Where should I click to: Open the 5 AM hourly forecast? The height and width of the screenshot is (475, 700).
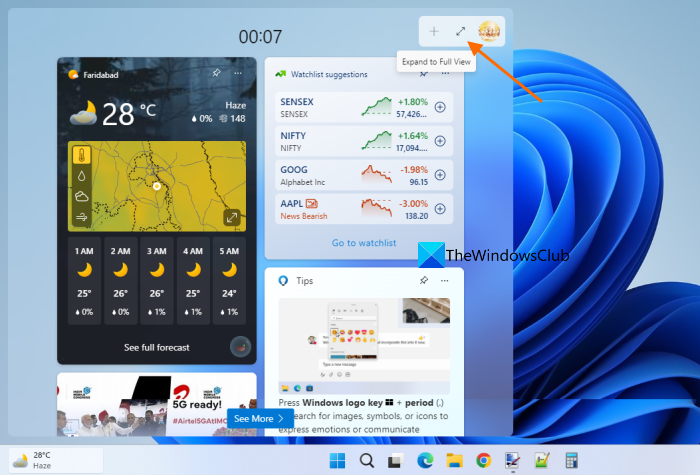pyautogui.click(x=229, y=281)
